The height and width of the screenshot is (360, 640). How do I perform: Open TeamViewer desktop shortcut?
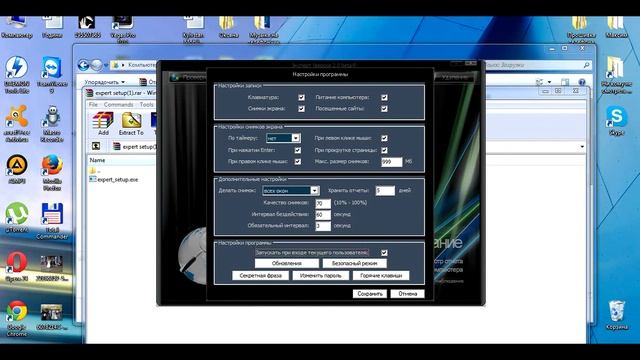[x=52, y=75]
